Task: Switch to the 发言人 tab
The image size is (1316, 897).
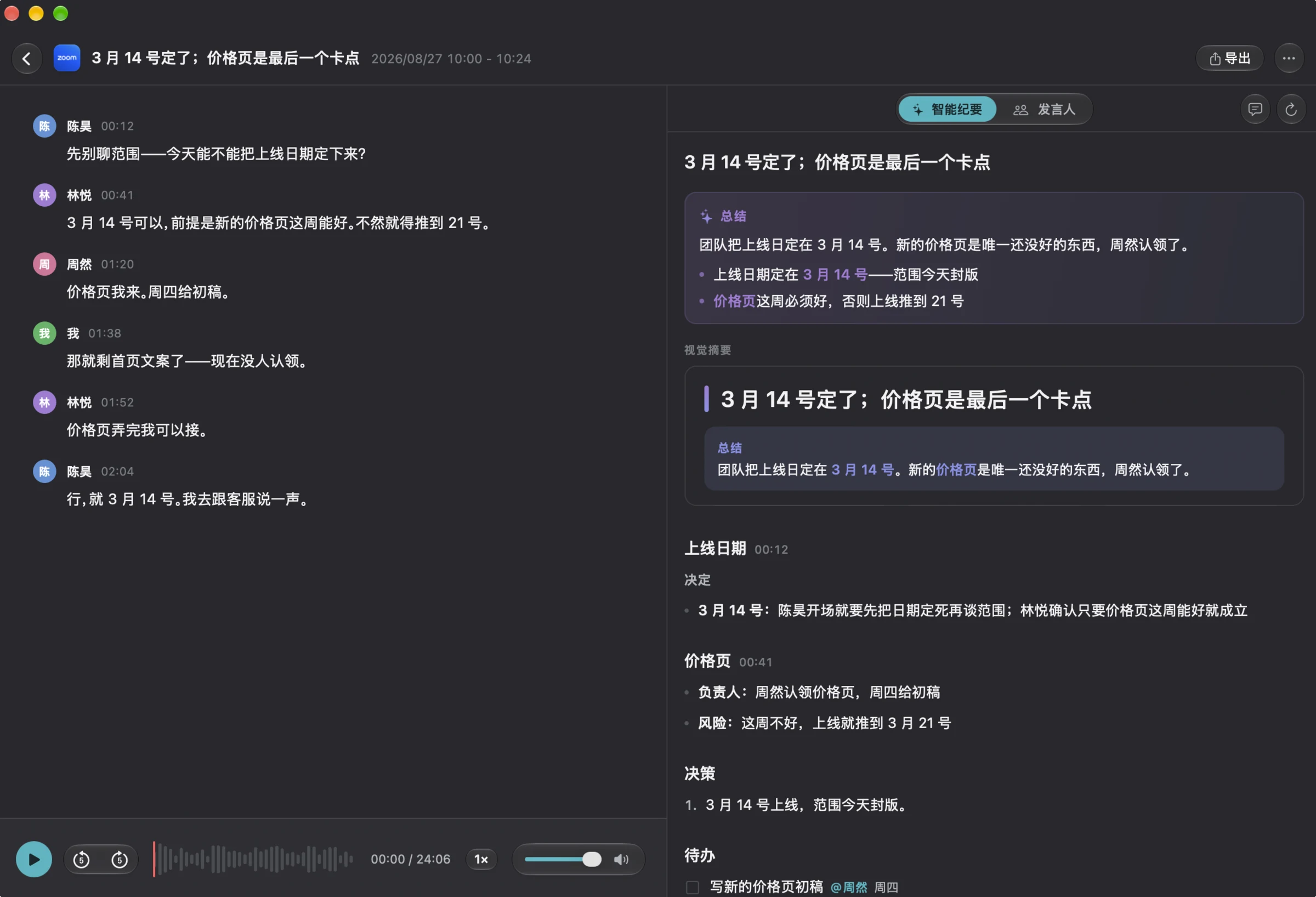Action: [1044, 109]
